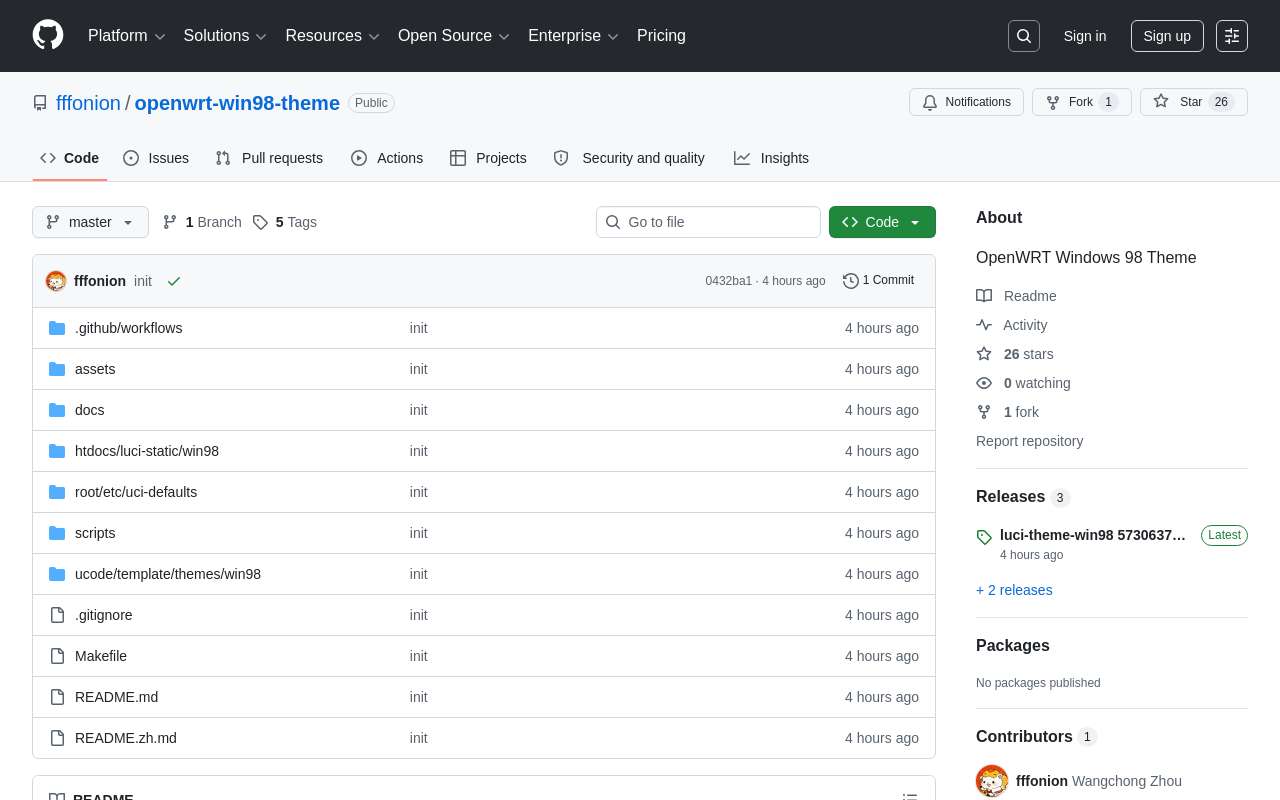Click the docs folder icon
This screenshot has width=1280, height=800.
coord(57,410)
